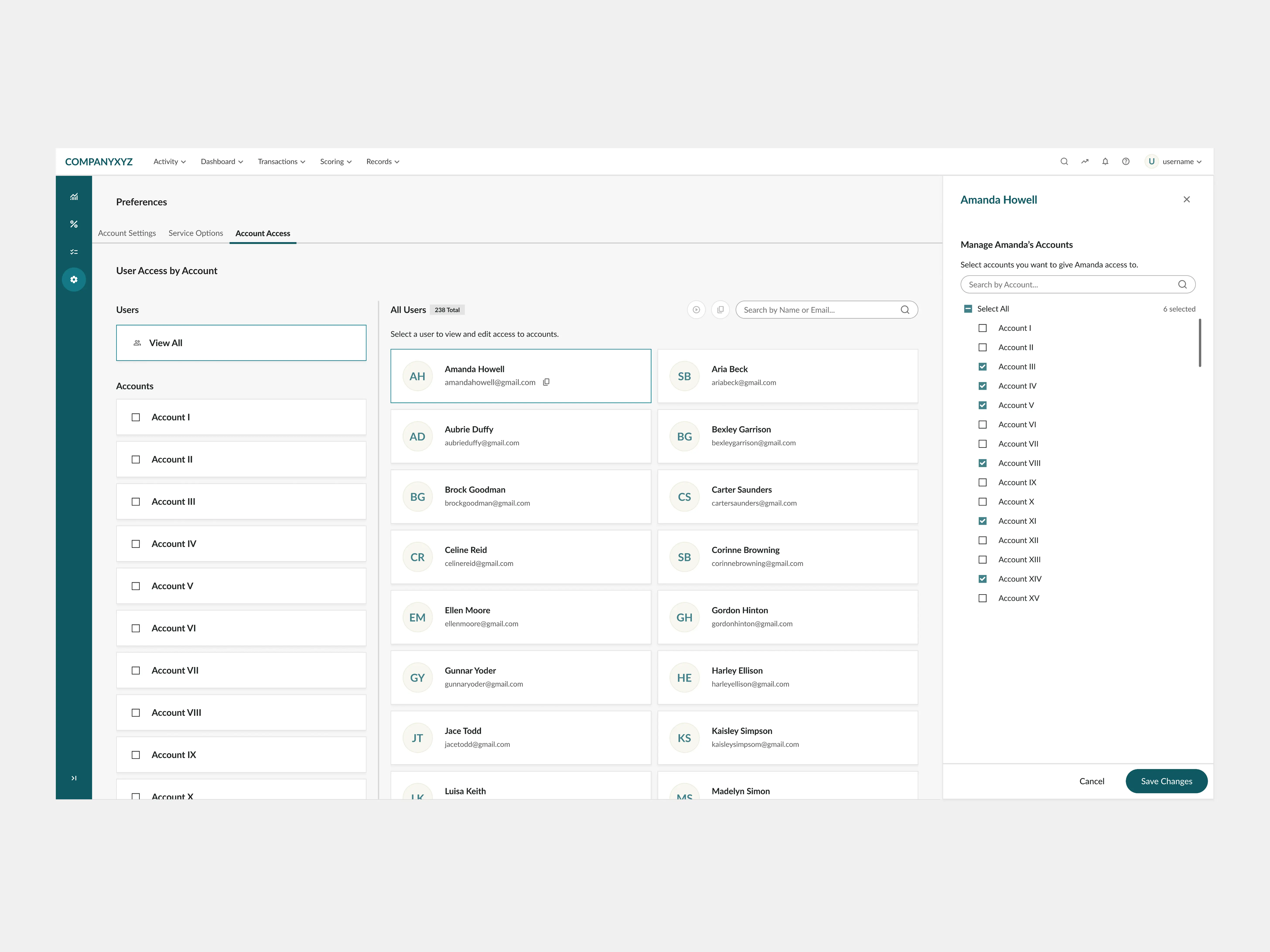Screen dimensions: 1270x952
Task: Check Account IX in the left Accounts list
Action: 135,755
